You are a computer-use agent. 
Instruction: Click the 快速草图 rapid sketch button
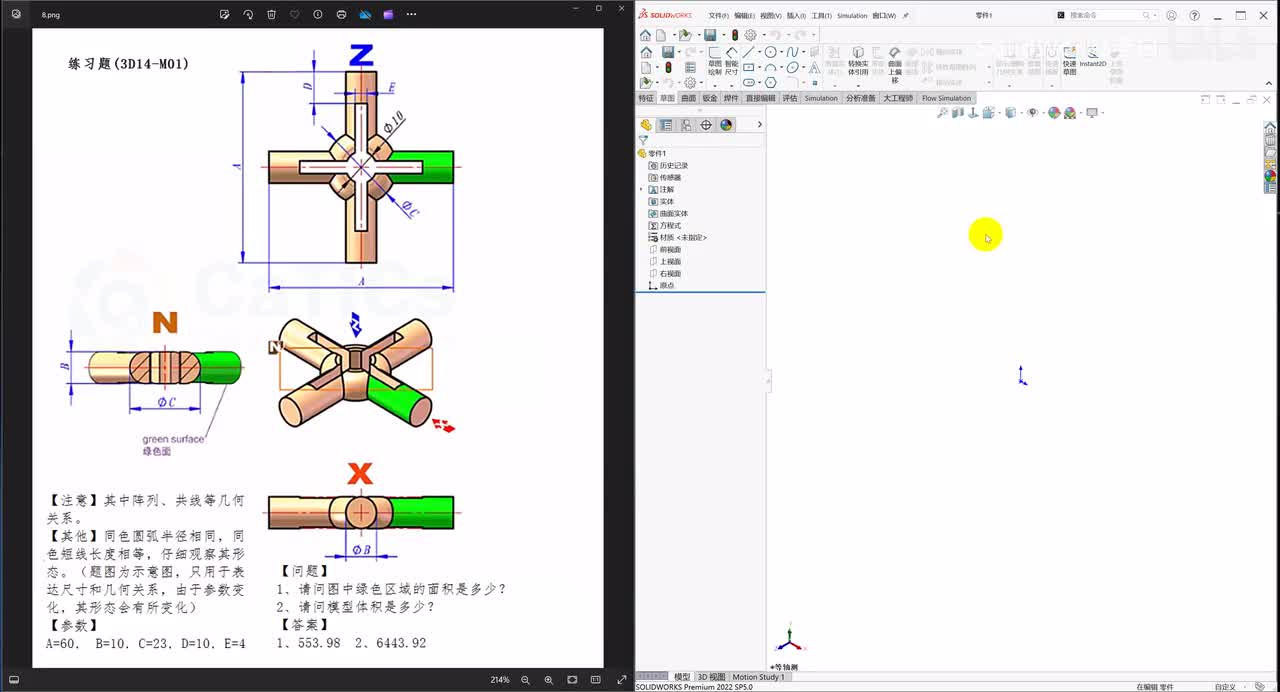[x=1069, y=60]
